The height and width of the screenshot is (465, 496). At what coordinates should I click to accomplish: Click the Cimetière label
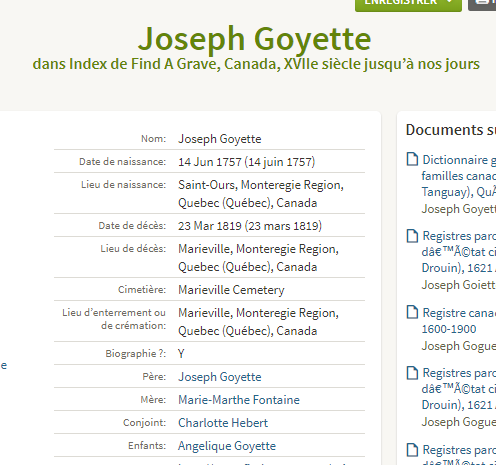point(142,289)
